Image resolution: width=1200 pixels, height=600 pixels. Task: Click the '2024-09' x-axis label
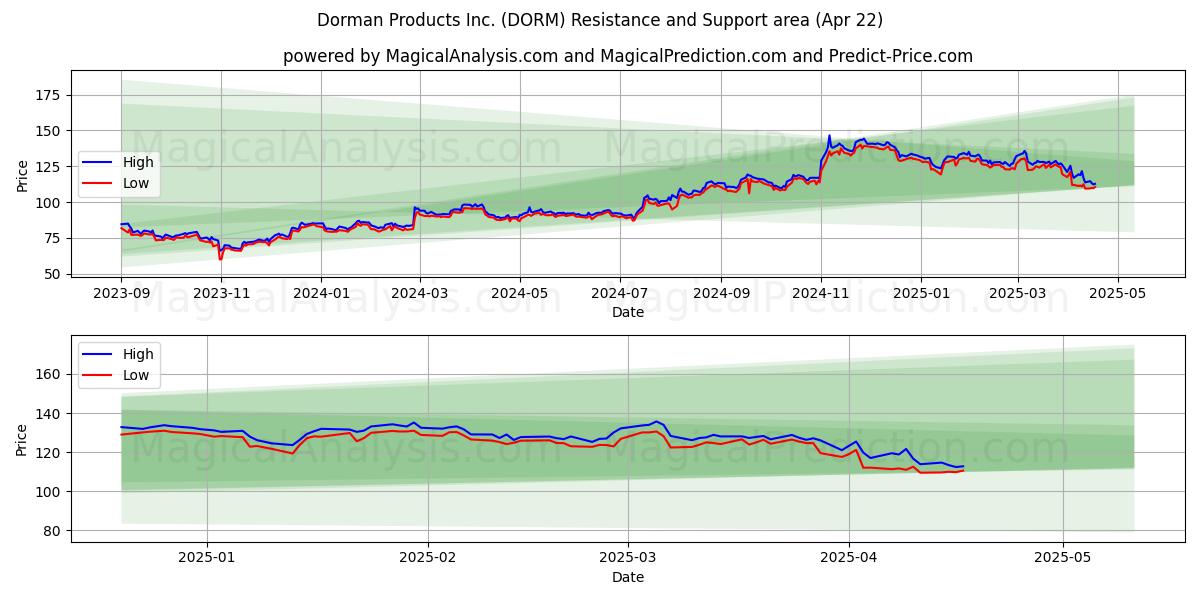[720, 295]
